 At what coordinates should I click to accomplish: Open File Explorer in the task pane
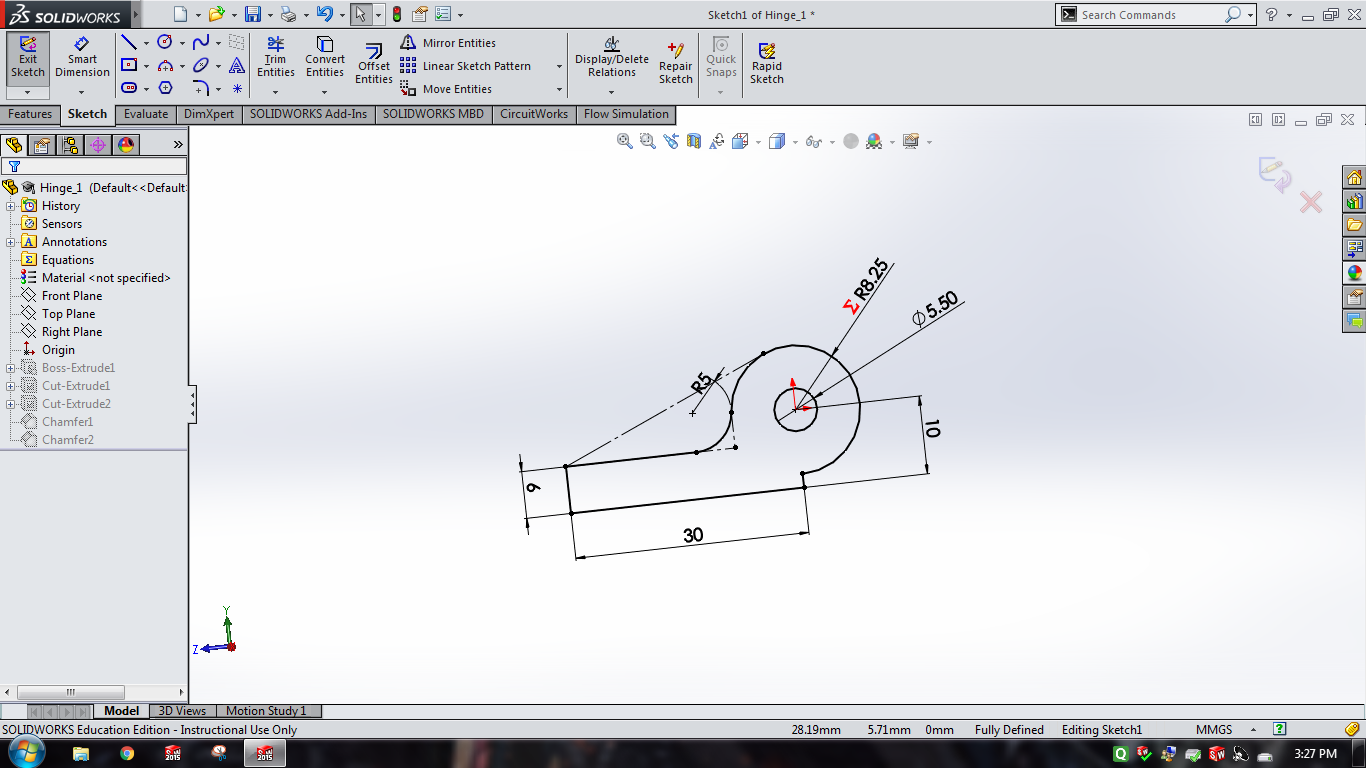click(x=1355, y=225)
